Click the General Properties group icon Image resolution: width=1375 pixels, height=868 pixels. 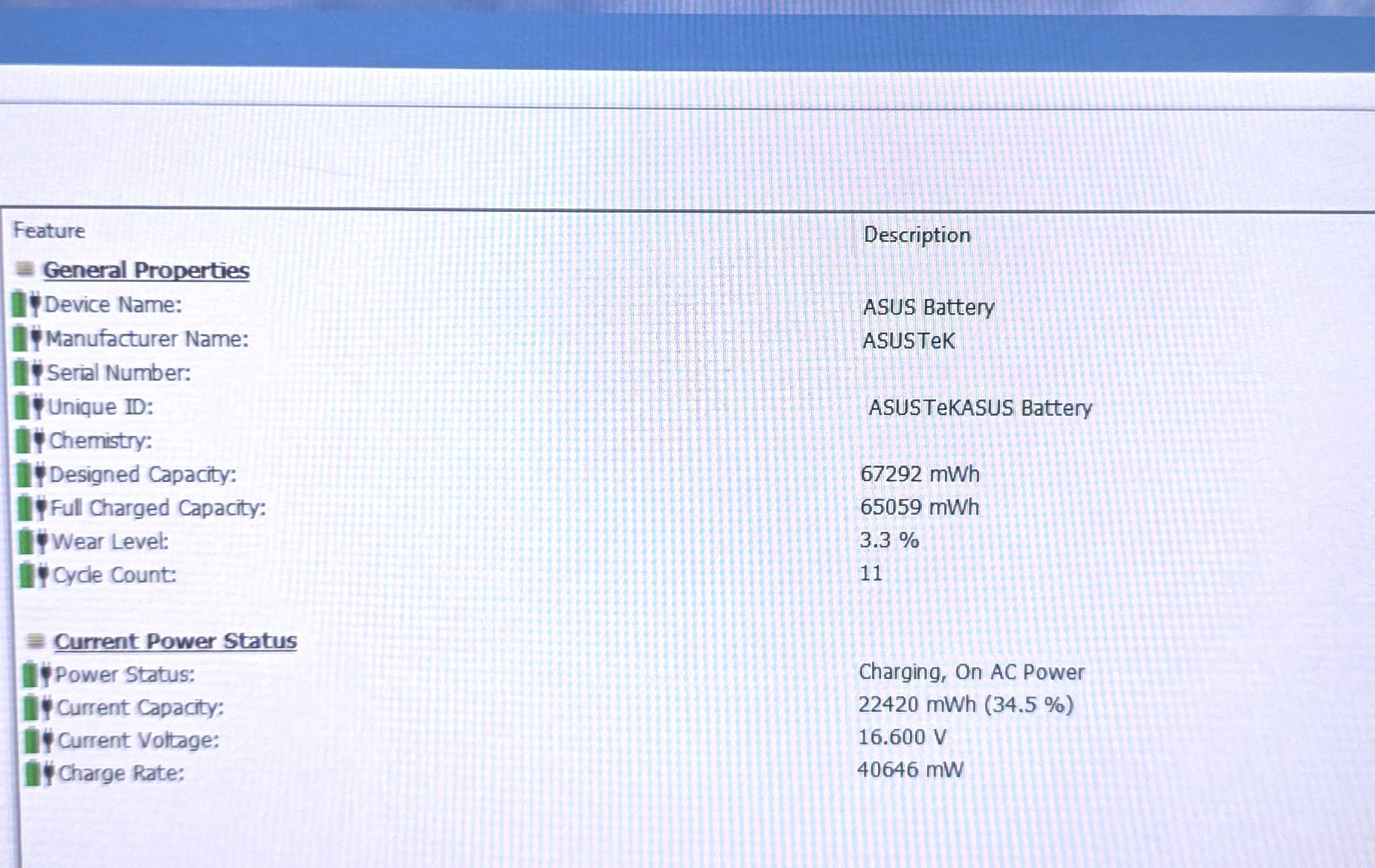tap(25, 269)
